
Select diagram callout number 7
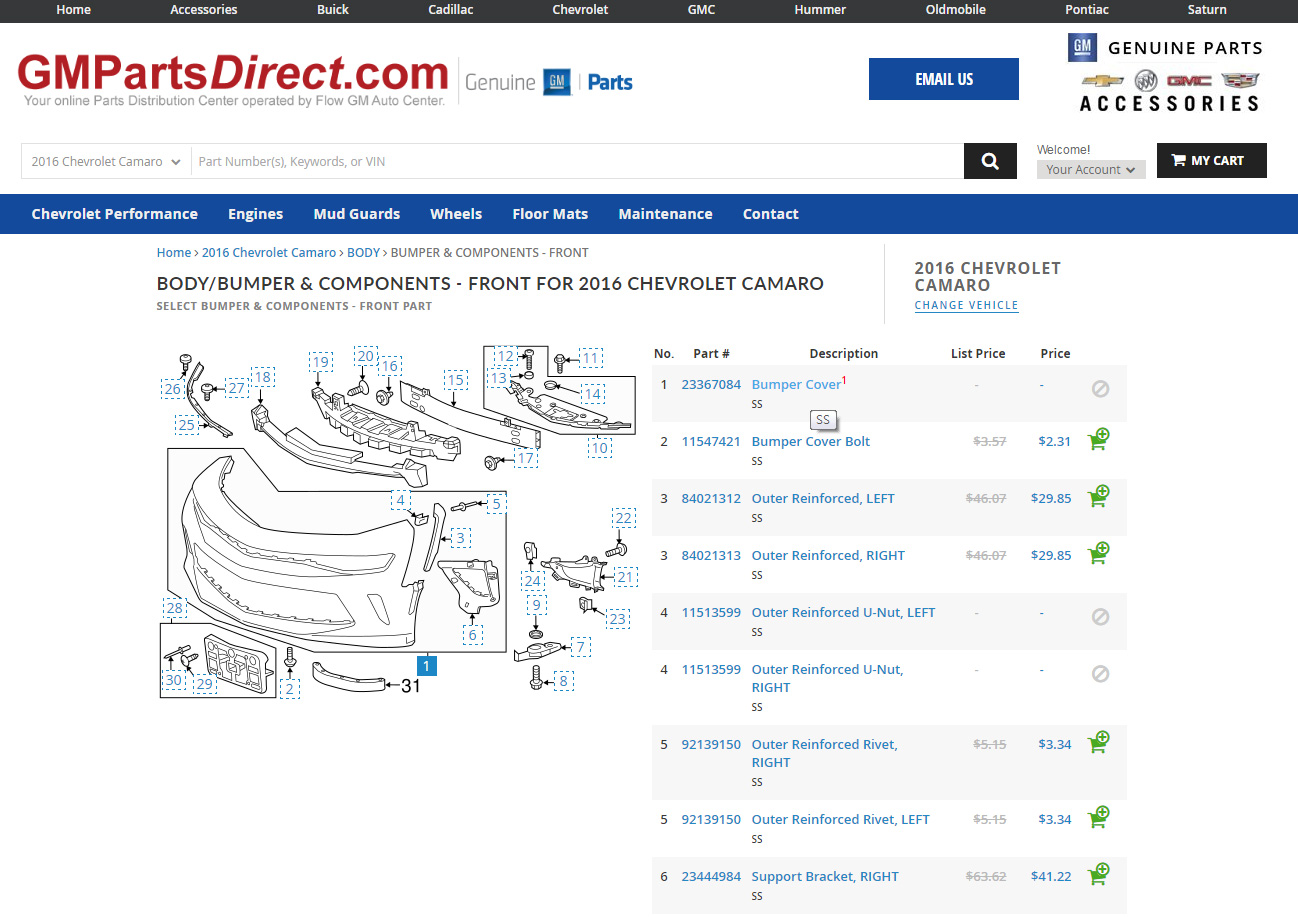point(580,647)
